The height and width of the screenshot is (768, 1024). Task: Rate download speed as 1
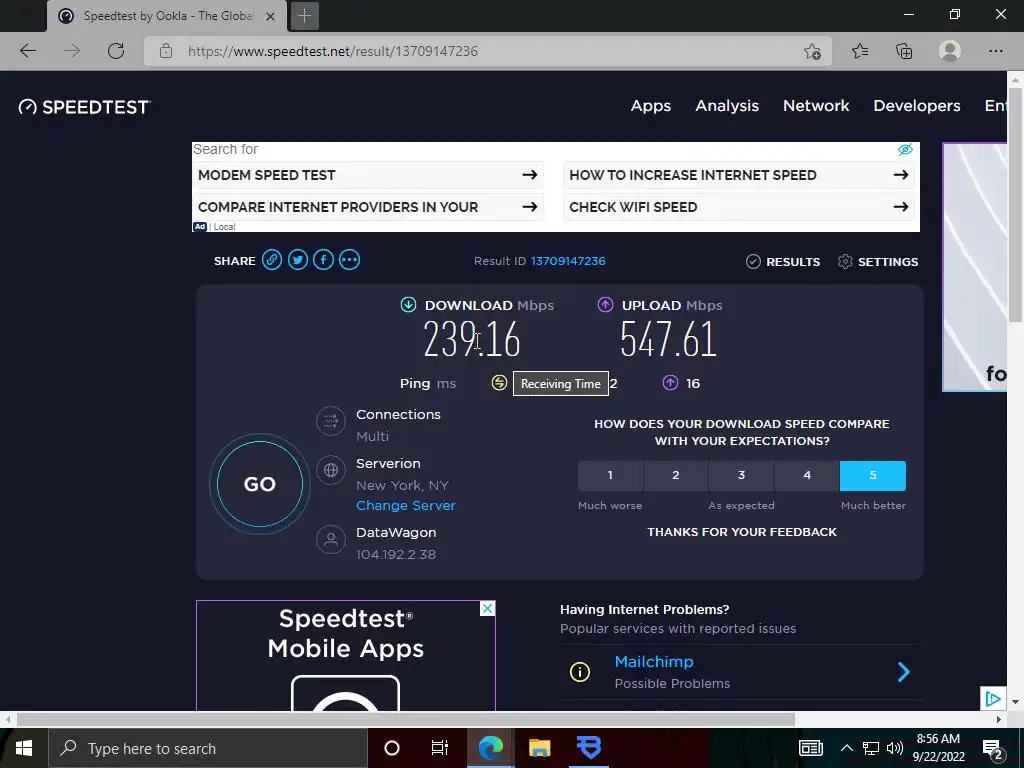(610, 475)
